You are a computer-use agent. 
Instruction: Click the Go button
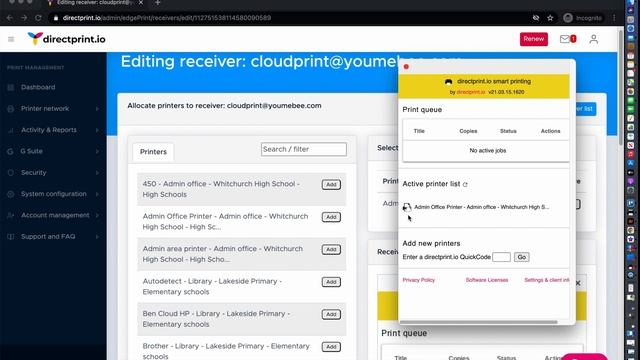tap(521, 257)
